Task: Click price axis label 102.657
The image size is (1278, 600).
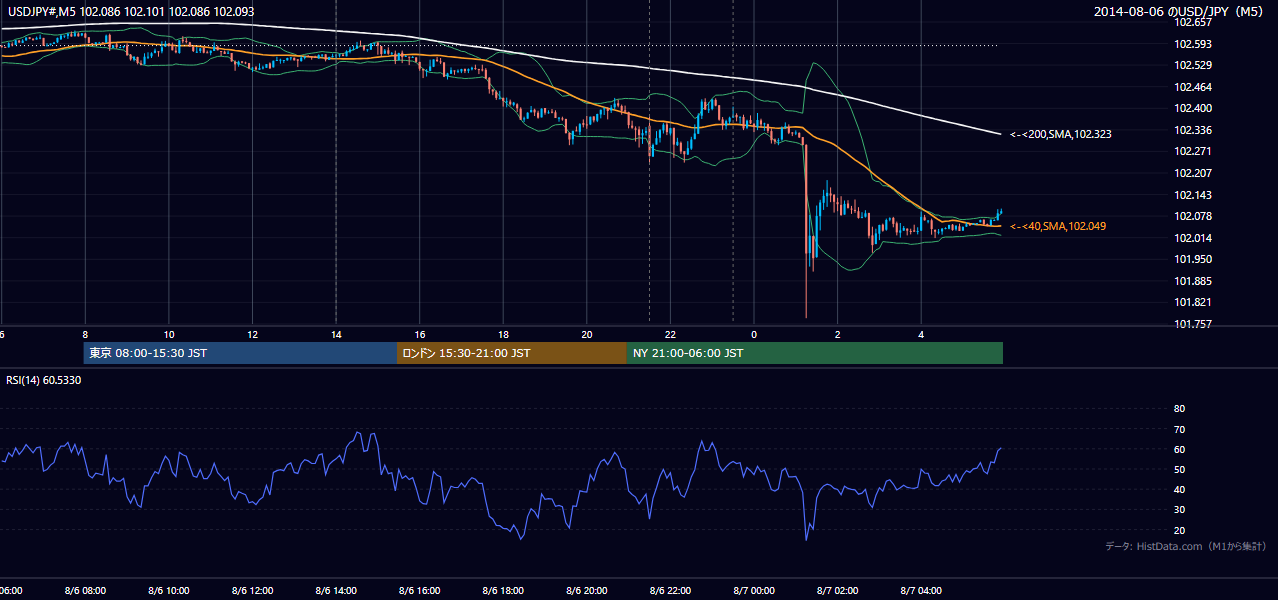Action: point(1191,22)
